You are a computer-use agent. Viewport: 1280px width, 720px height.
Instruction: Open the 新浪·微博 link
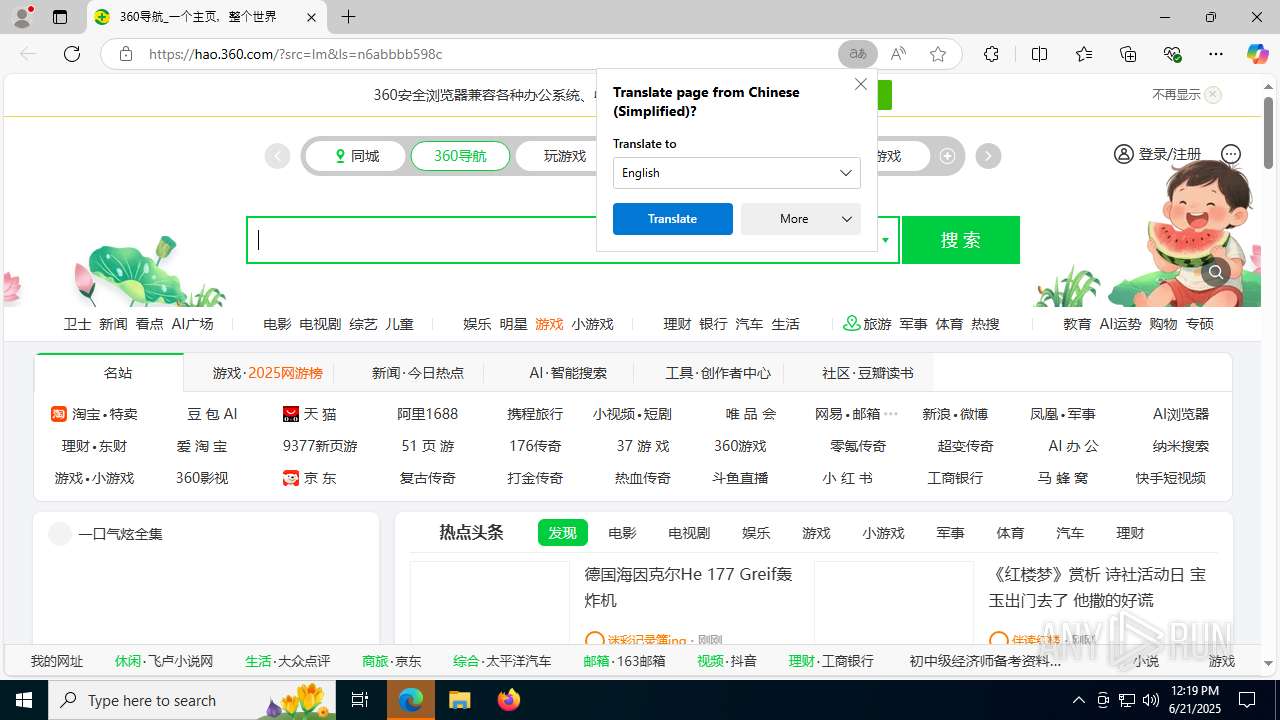coord(955,414)
